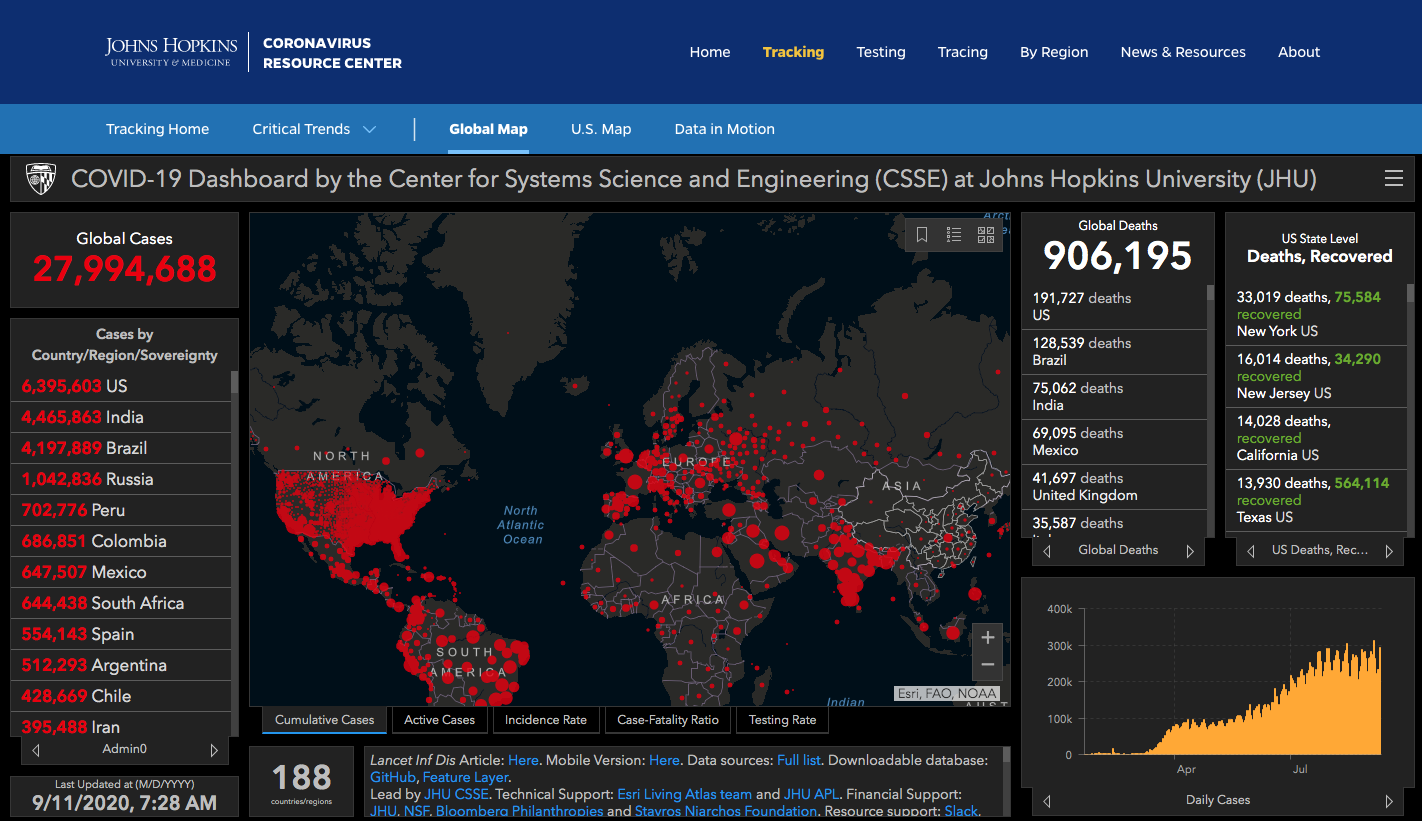
Task: Open the Esri Living Atlas team link
Action: 685,795
